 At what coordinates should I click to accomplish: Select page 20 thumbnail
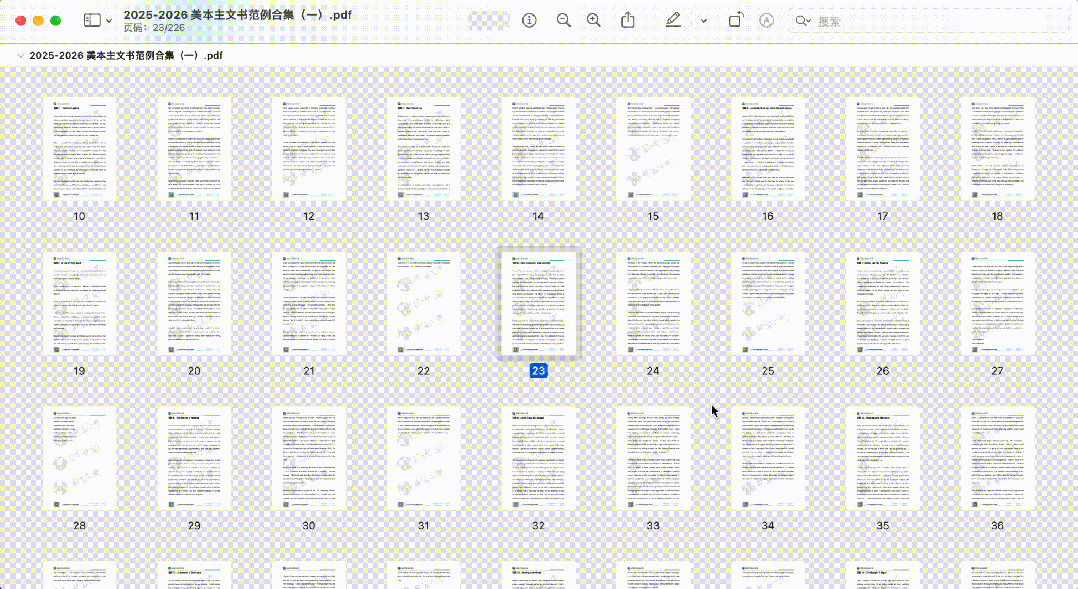[x=195, y=304]
